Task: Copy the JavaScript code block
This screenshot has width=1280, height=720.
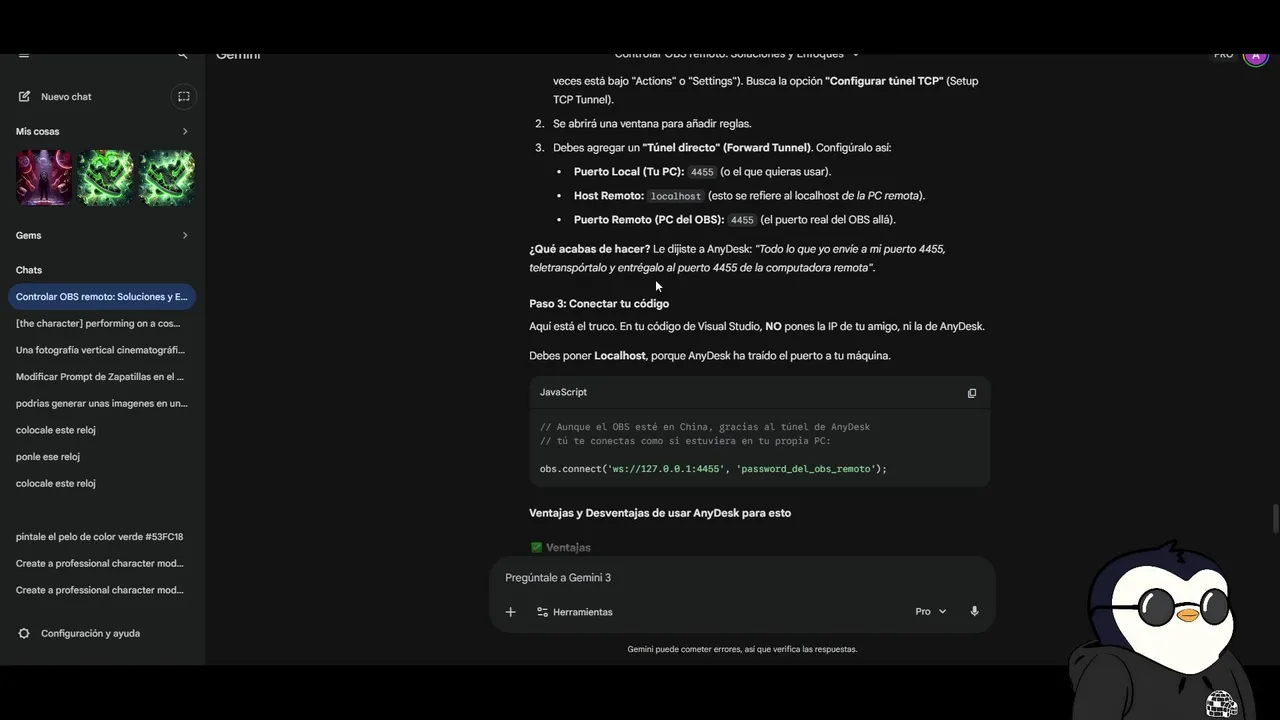Action: point(971,393)
